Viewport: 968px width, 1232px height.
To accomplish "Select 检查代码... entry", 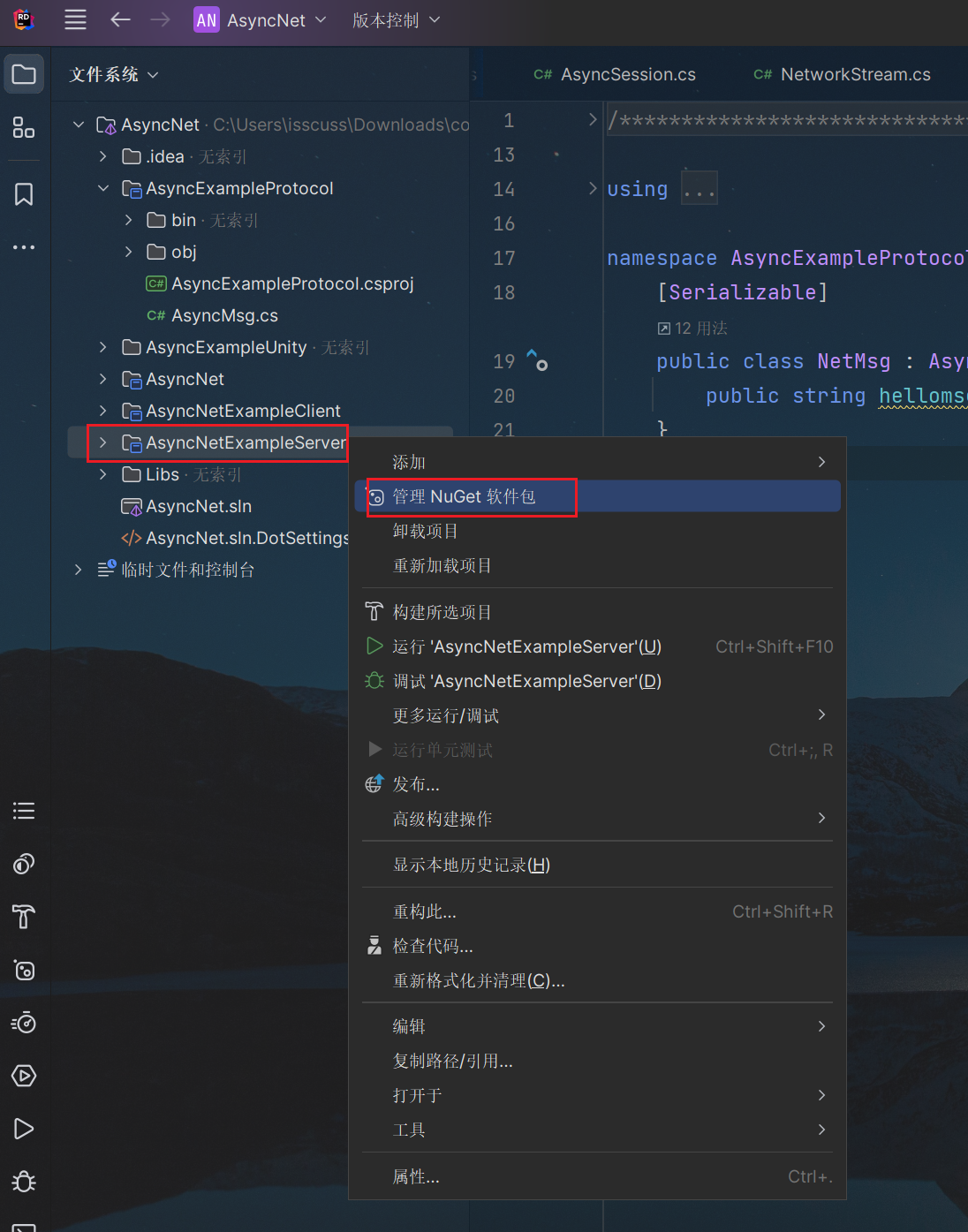I will click(x=598, y=946).
